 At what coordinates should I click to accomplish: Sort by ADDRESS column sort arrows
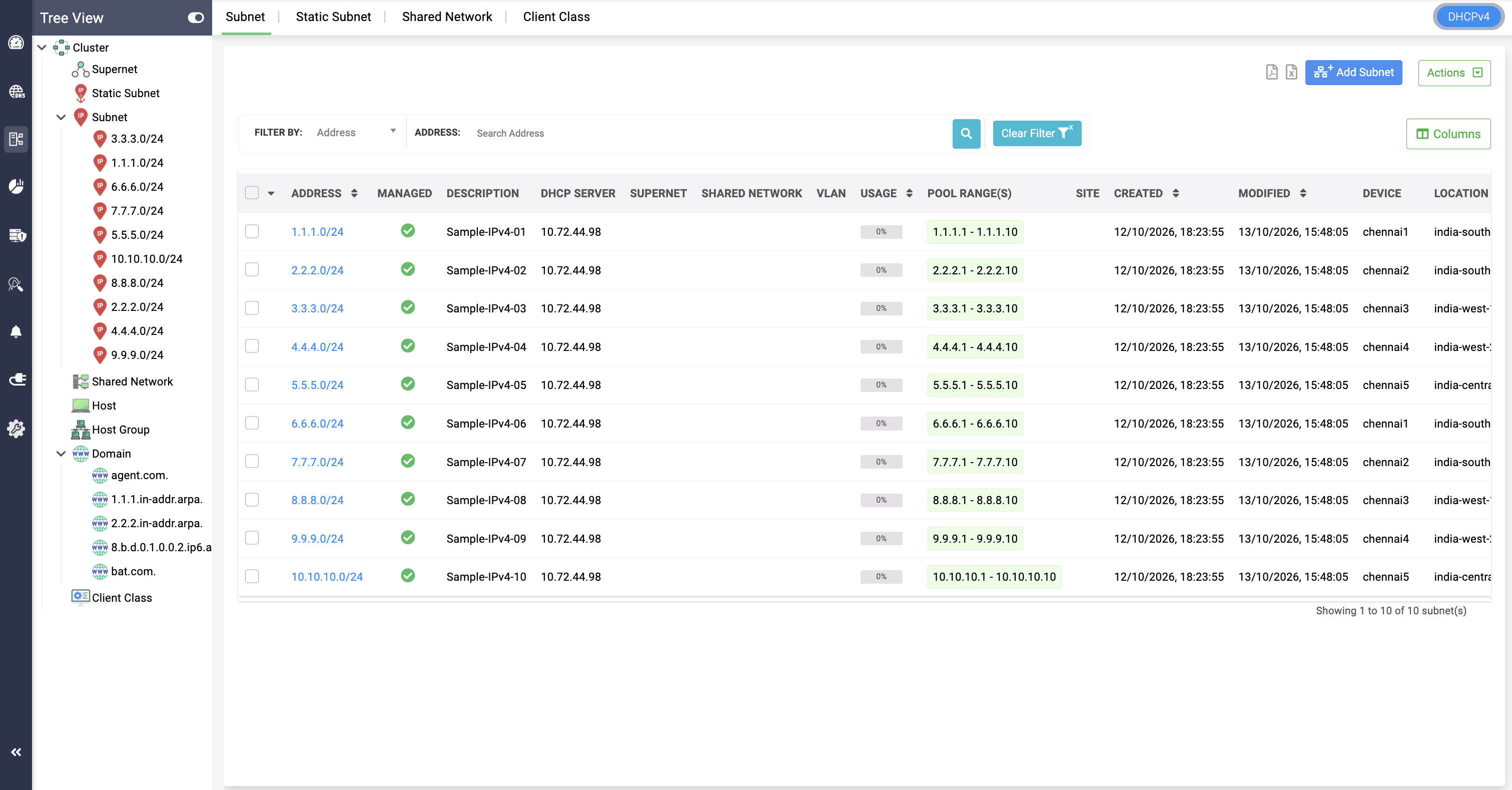pos(355,193)
